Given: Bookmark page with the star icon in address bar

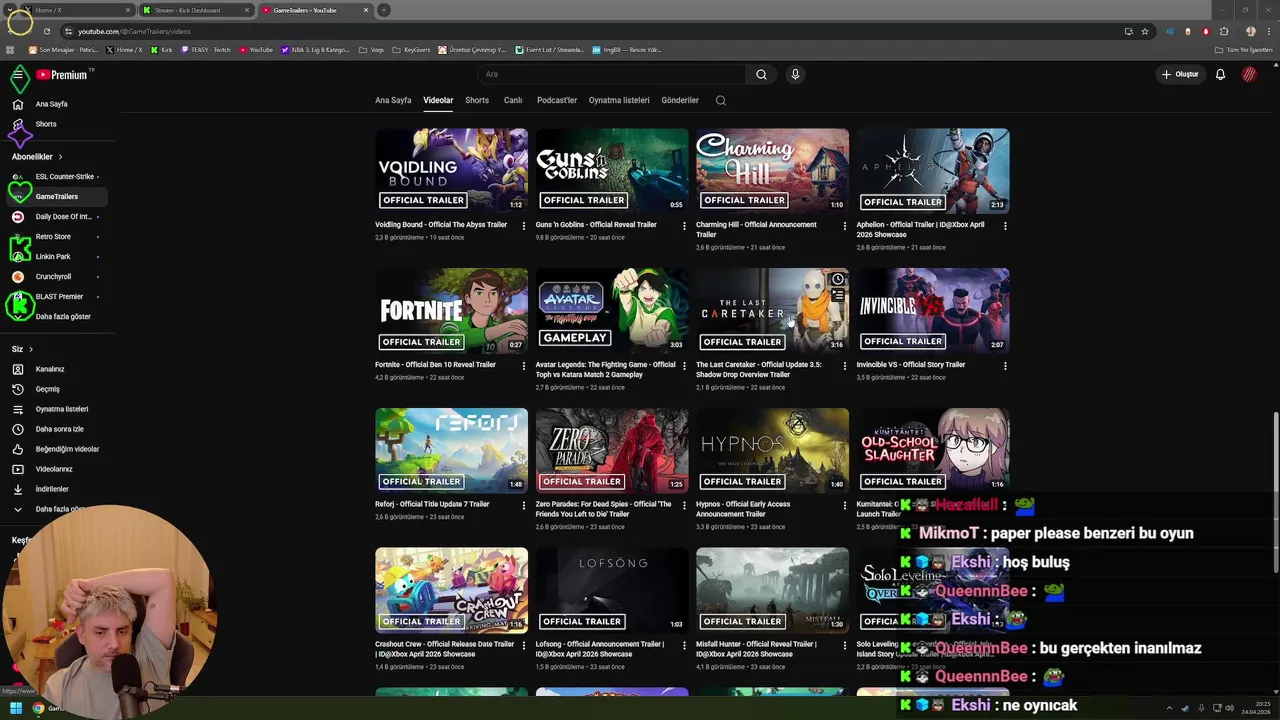Looking at the screenshot, I should (1145, 31).
